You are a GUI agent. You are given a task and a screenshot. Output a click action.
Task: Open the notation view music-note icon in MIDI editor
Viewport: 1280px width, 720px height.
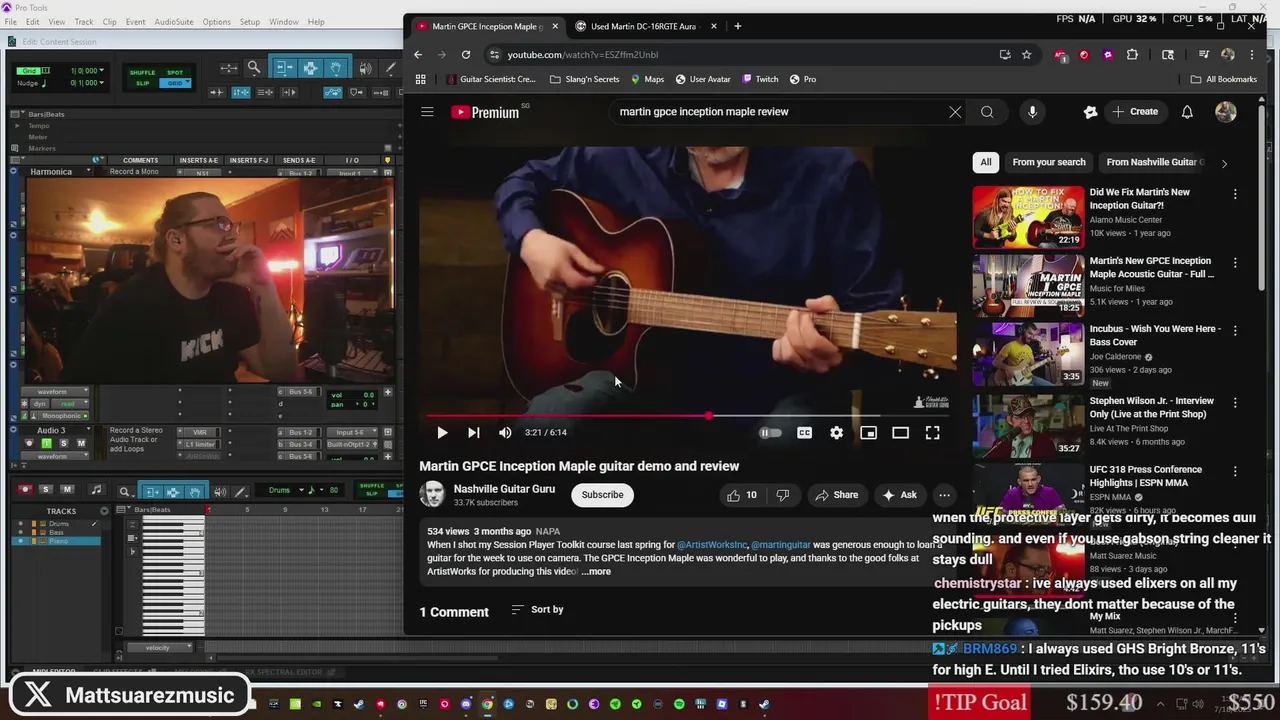pyautogui.click(x=96, y=490)
